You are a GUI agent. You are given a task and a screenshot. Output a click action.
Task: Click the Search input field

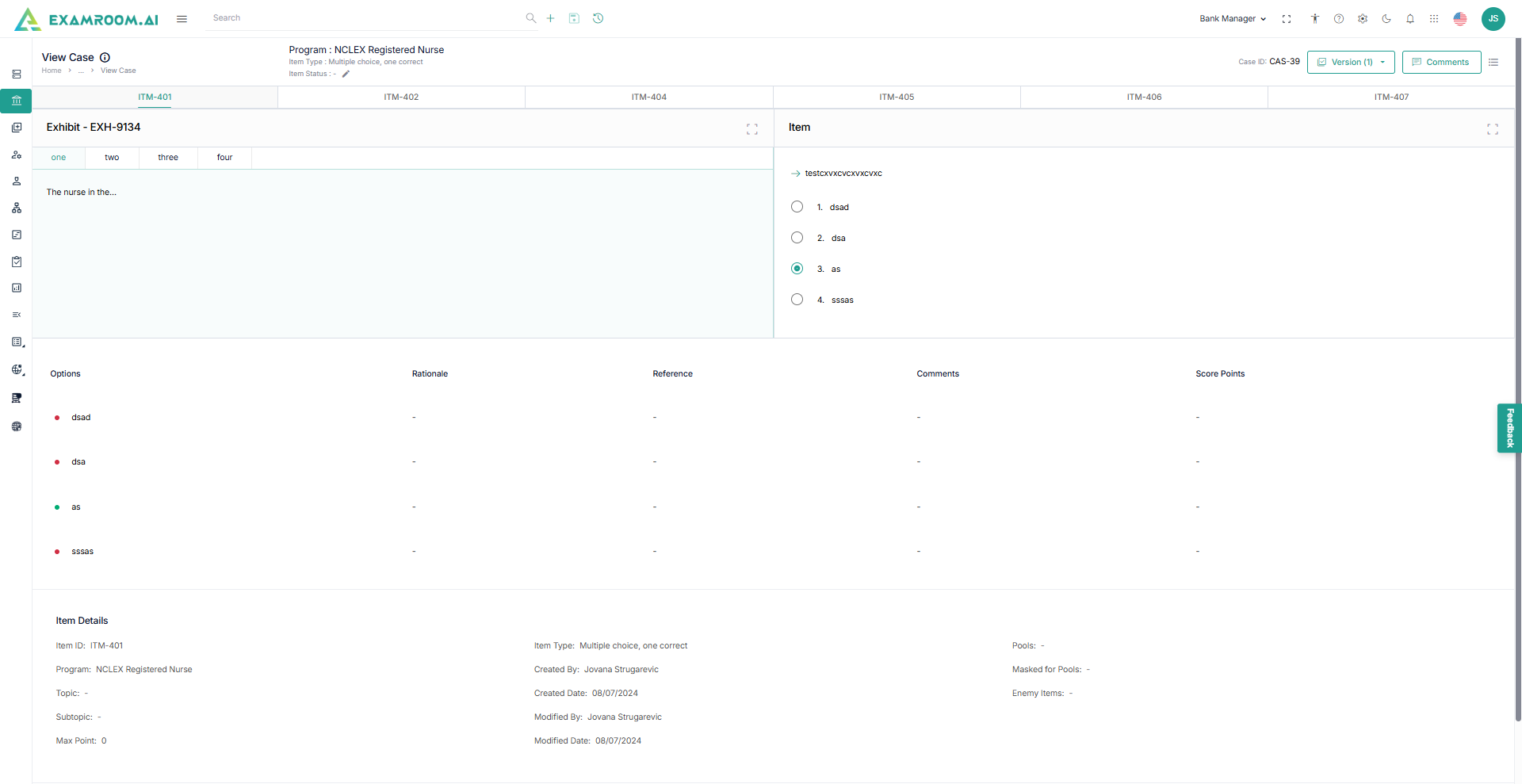[365, 18]
